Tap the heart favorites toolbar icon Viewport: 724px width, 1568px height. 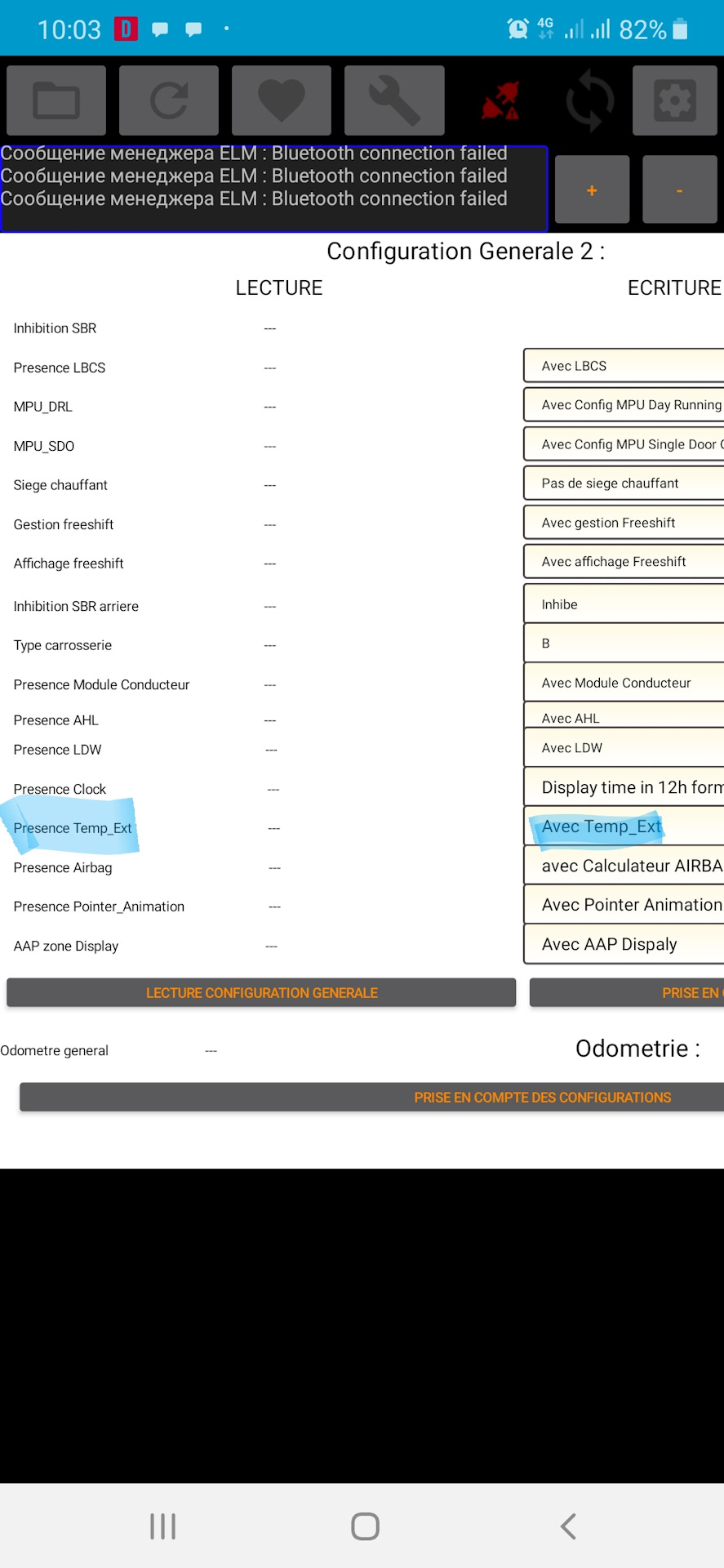[x=282, y=100]
